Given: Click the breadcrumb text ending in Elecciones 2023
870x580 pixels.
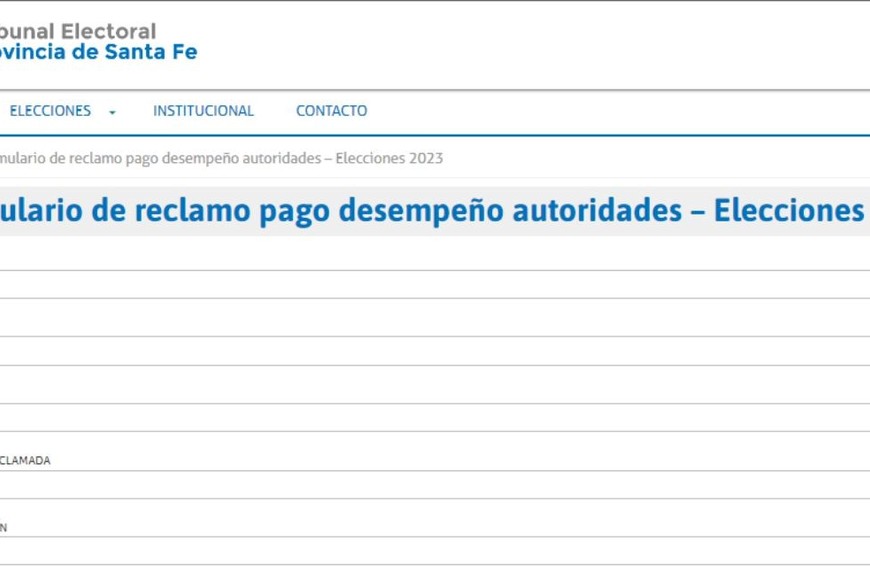Looking at the screenshot, I should [x=220, y=158].
